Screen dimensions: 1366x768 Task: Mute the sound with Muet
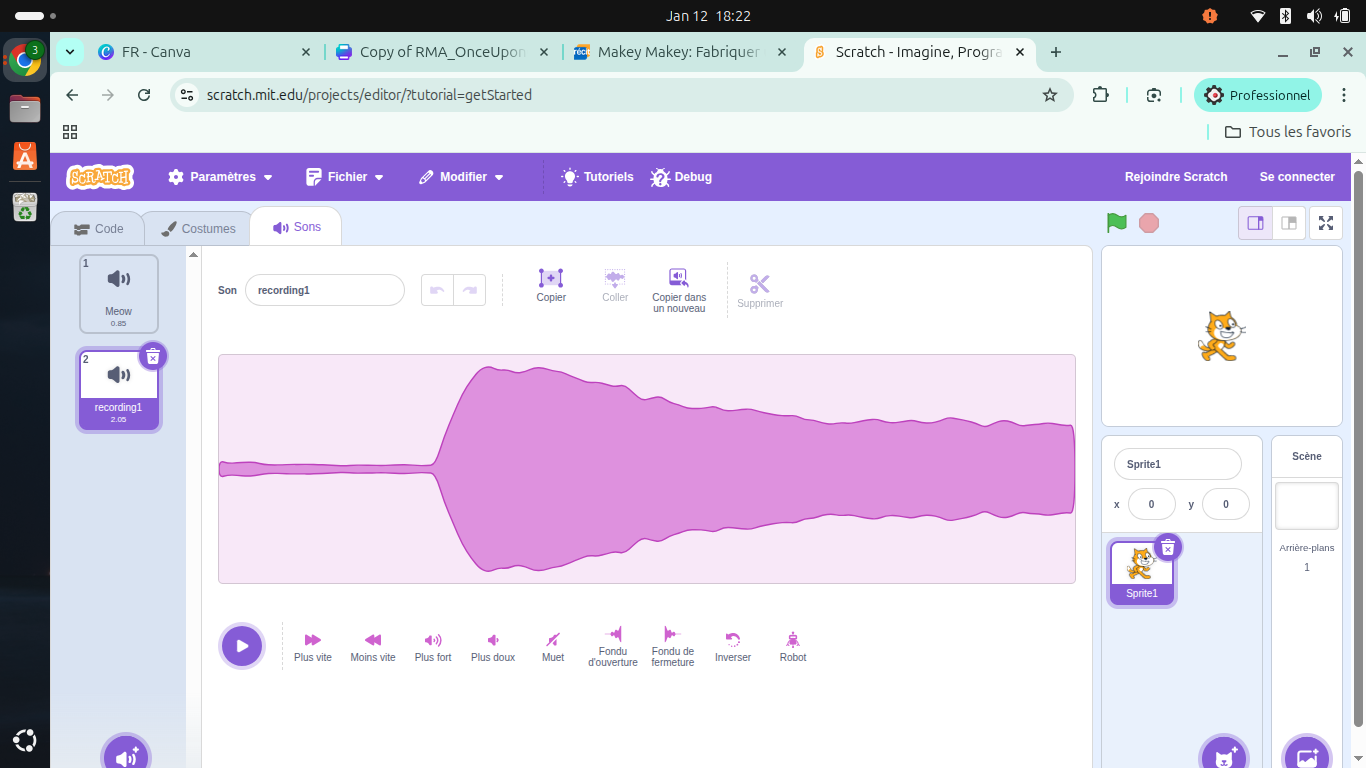pos(553,645)
